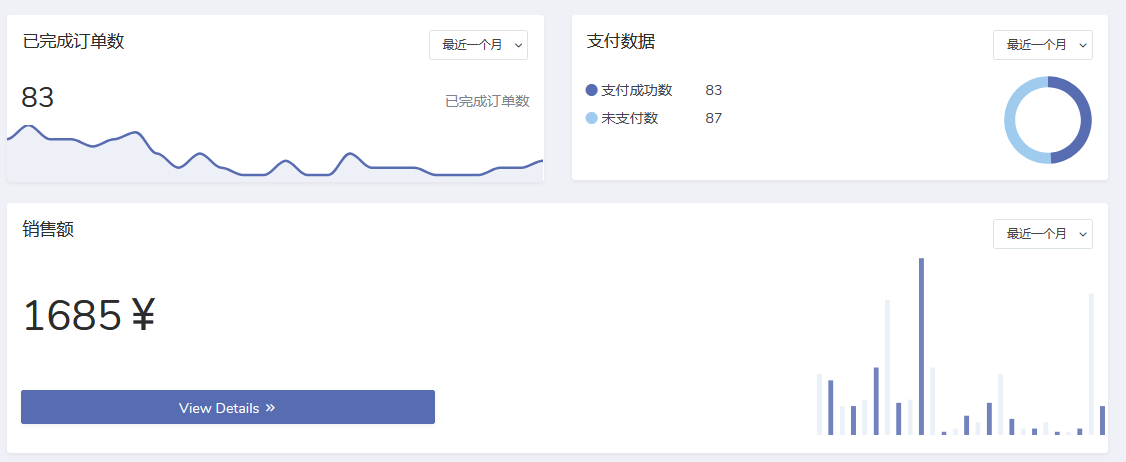Click the gray 已完成订单数 chart label
The width and height of the screenshot is (1126, 462).
pos(487,101)
